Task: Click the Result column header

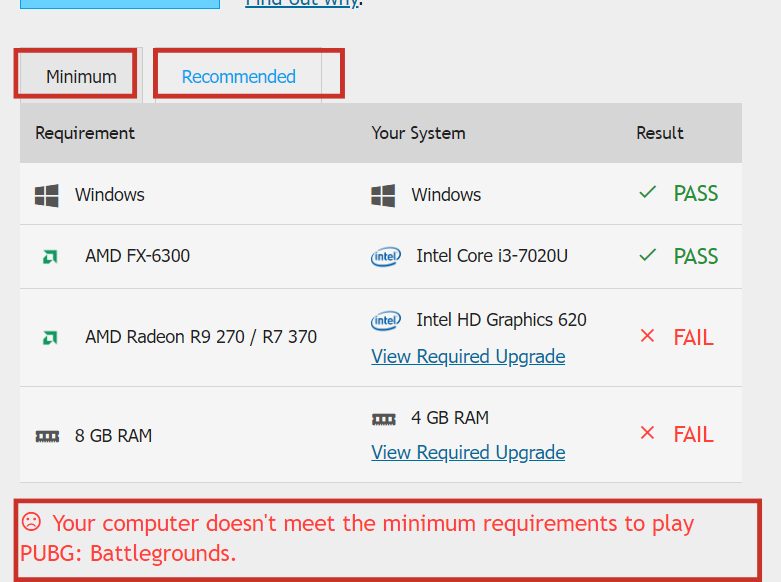Action: (660, 133)
